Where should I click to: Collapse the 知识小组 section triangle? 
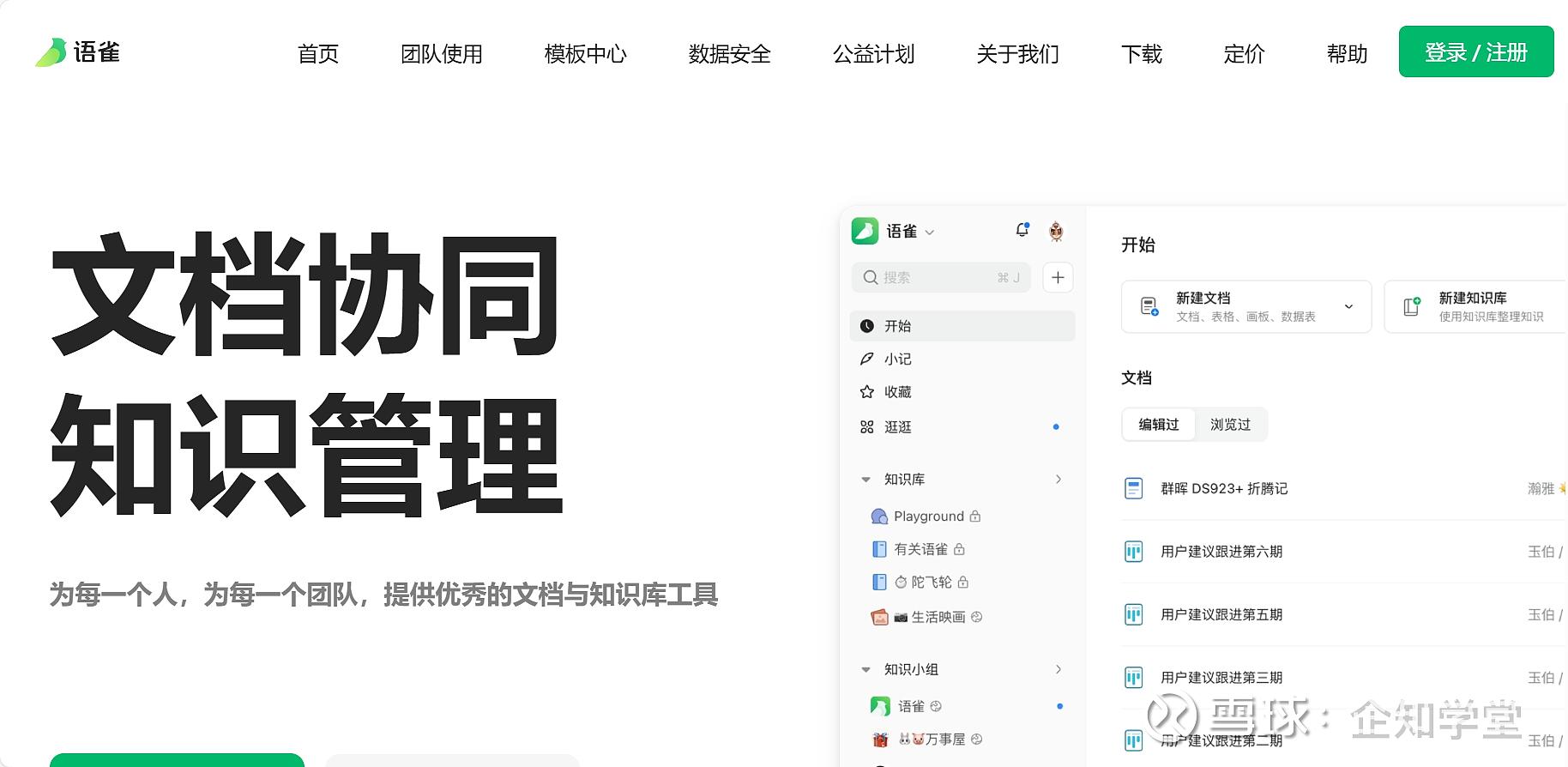pos(865,670)
